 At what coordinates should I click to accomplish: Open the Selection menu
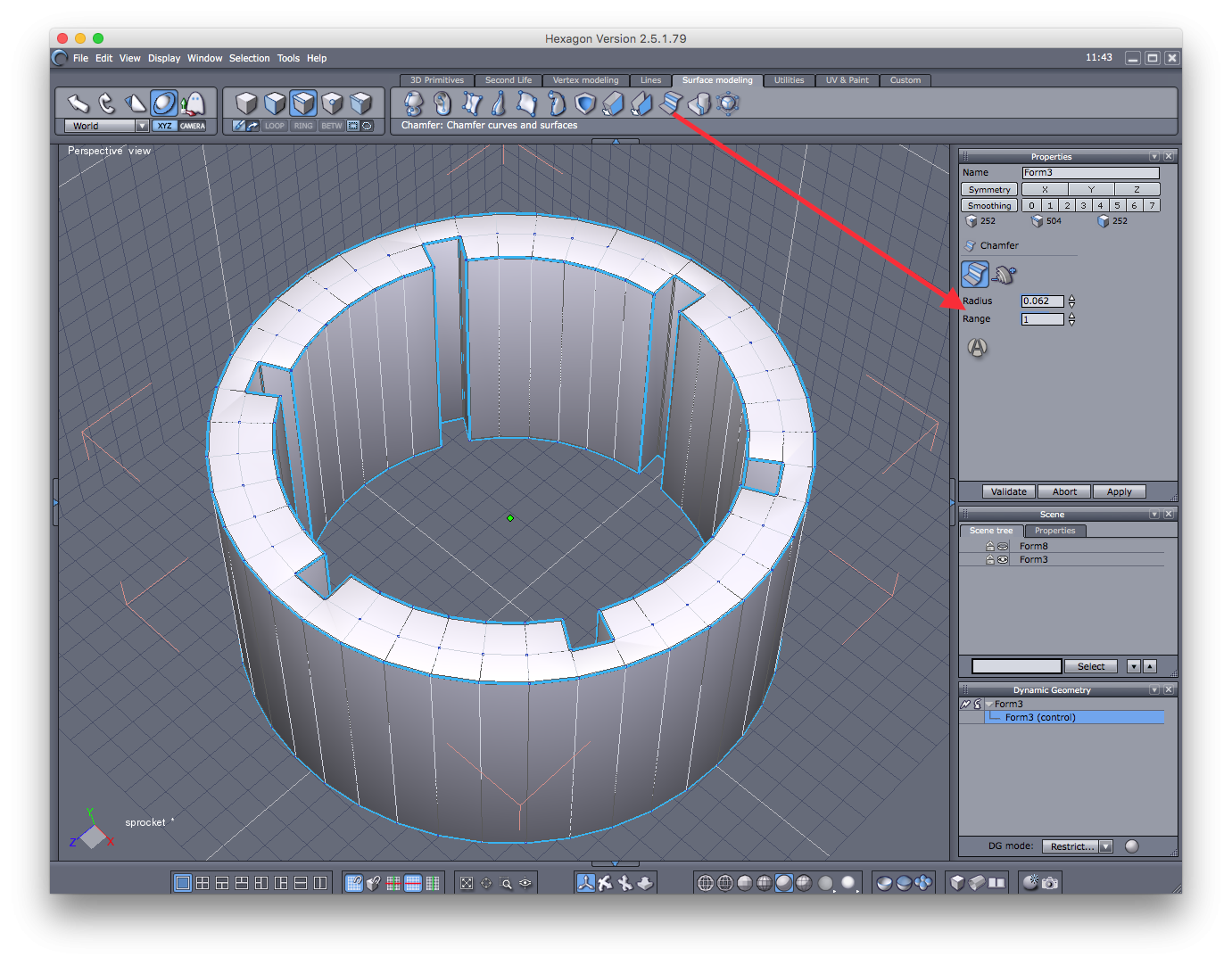click(249, 58)
